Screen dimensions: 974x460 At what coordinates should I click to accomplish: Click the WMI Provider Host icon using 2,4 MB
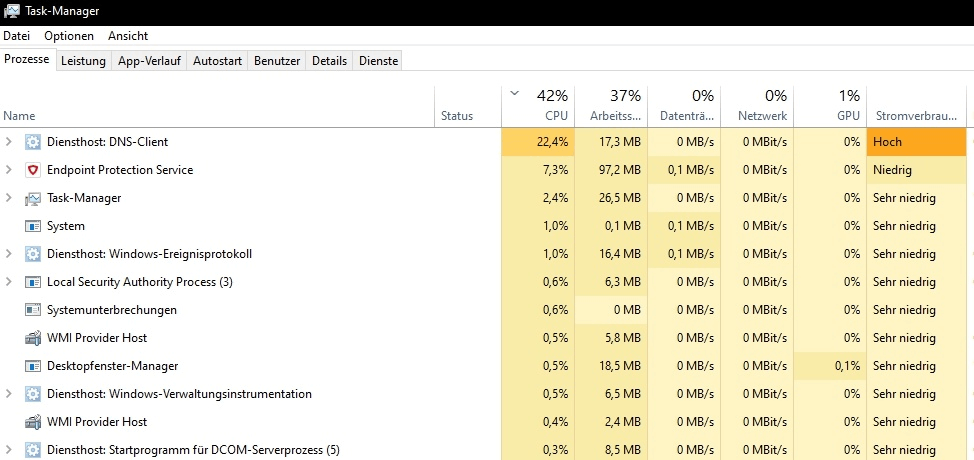[x=32, y=422]
